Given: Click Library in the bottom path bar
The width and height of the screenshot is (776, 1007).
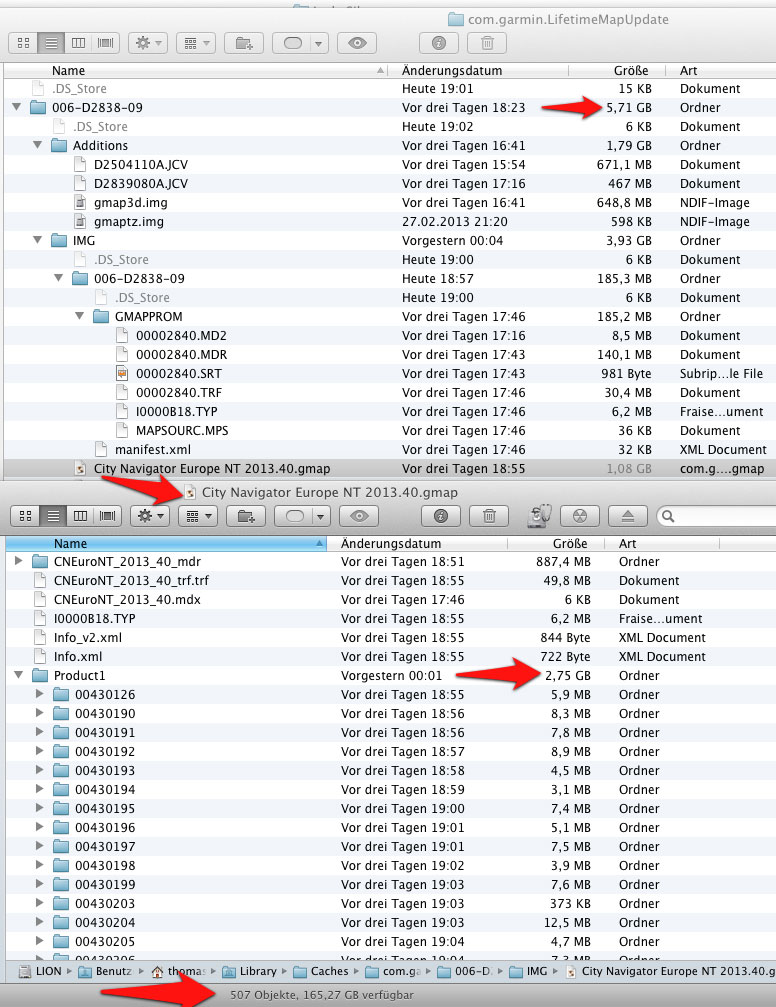Looking at the screenshot, I should coord(257,971).
